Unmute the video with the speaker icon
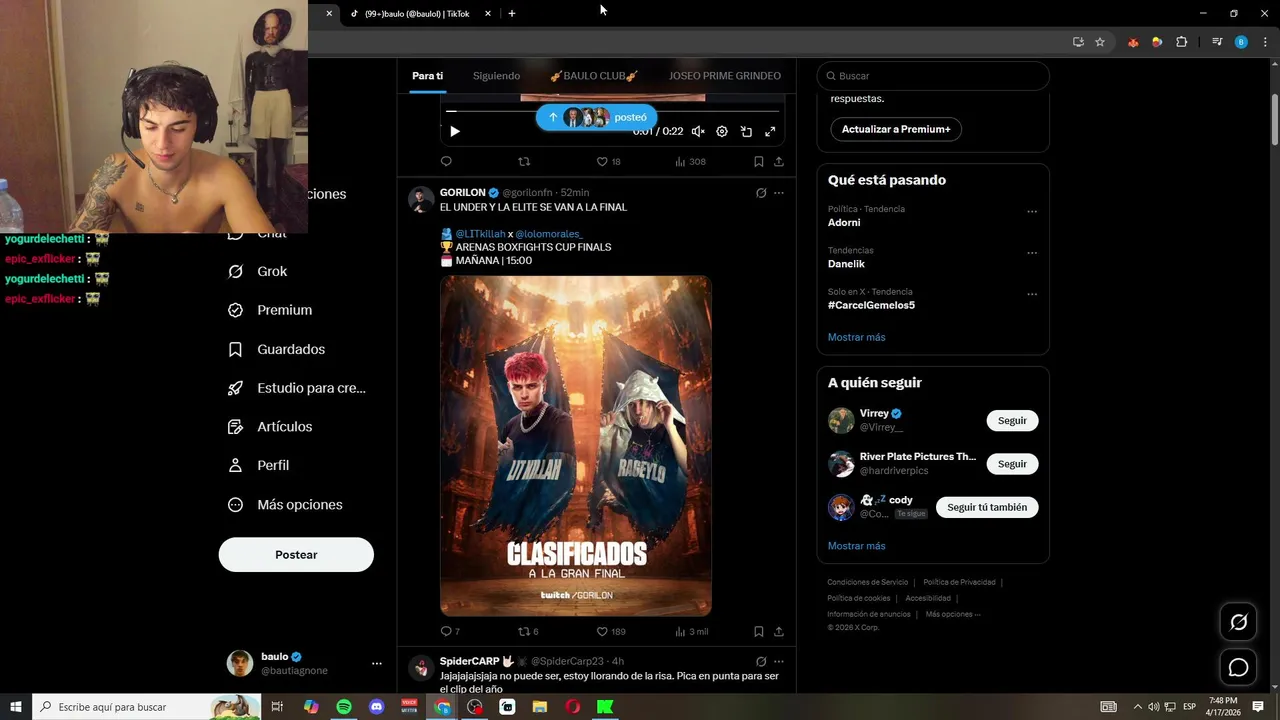 point(698,131)
